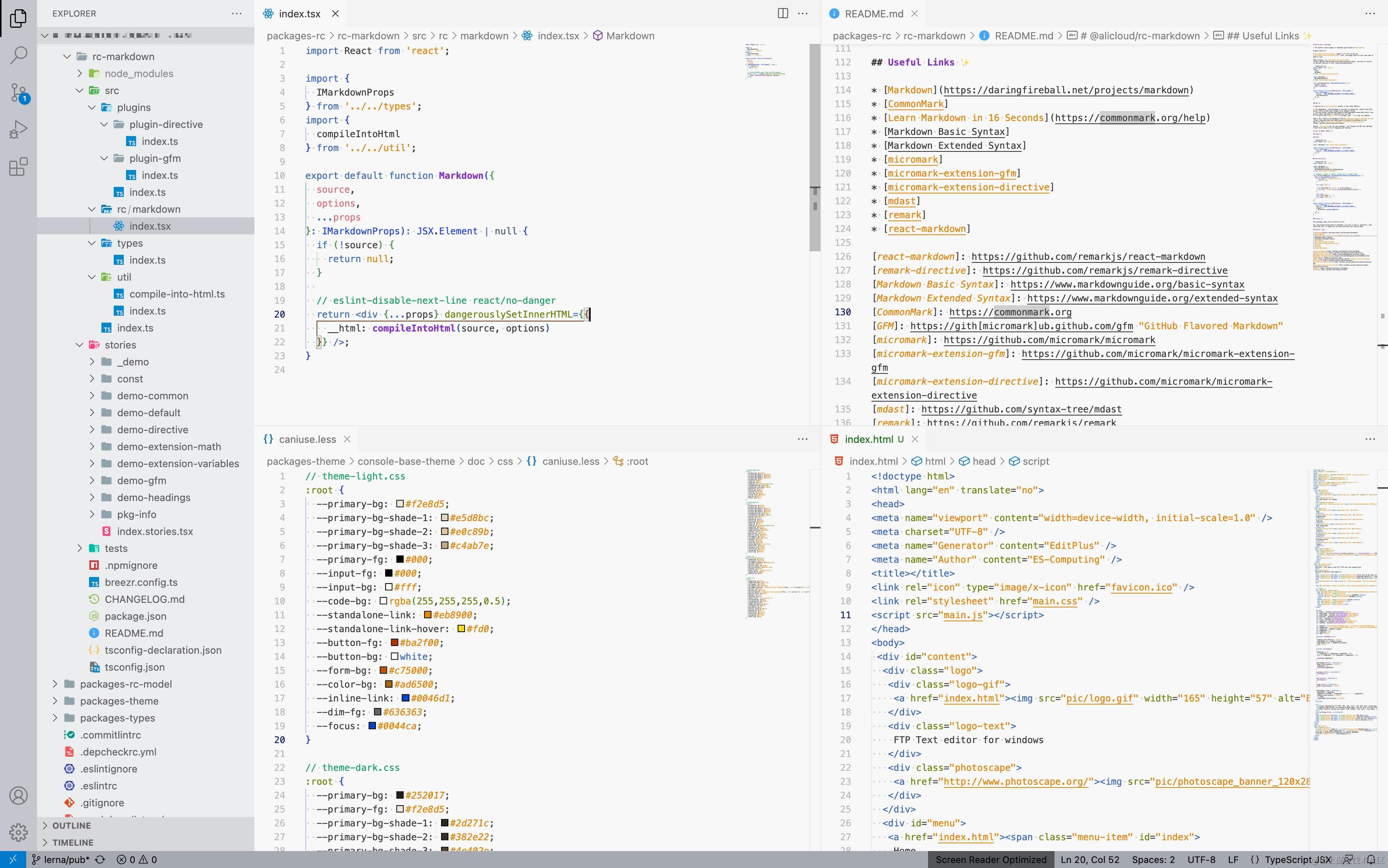Click the LF line ending selector
The image size is (1388, 868).
tap(1232, 859)
